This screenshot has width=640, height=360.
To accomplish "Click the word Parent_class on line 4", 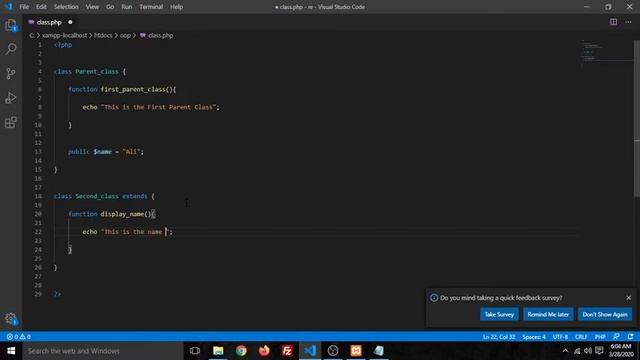I will (x=97, y=71).
